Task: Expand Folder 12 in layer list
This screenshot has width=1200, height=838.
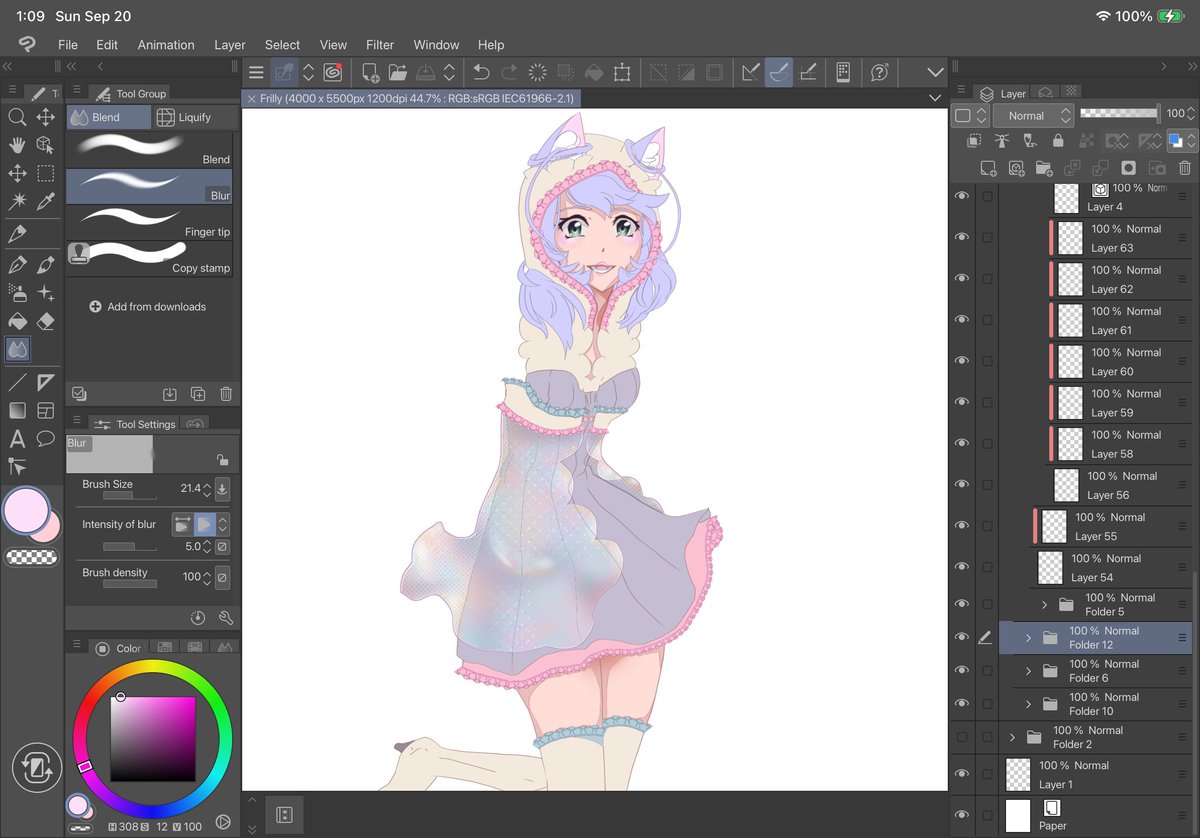Action: coord(1028,637)
